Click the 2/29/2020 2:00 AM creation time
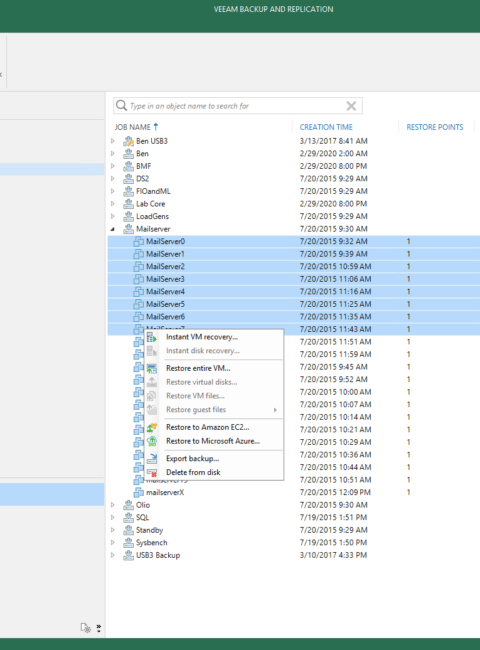 pyautogui.click(x=334, y=153)
